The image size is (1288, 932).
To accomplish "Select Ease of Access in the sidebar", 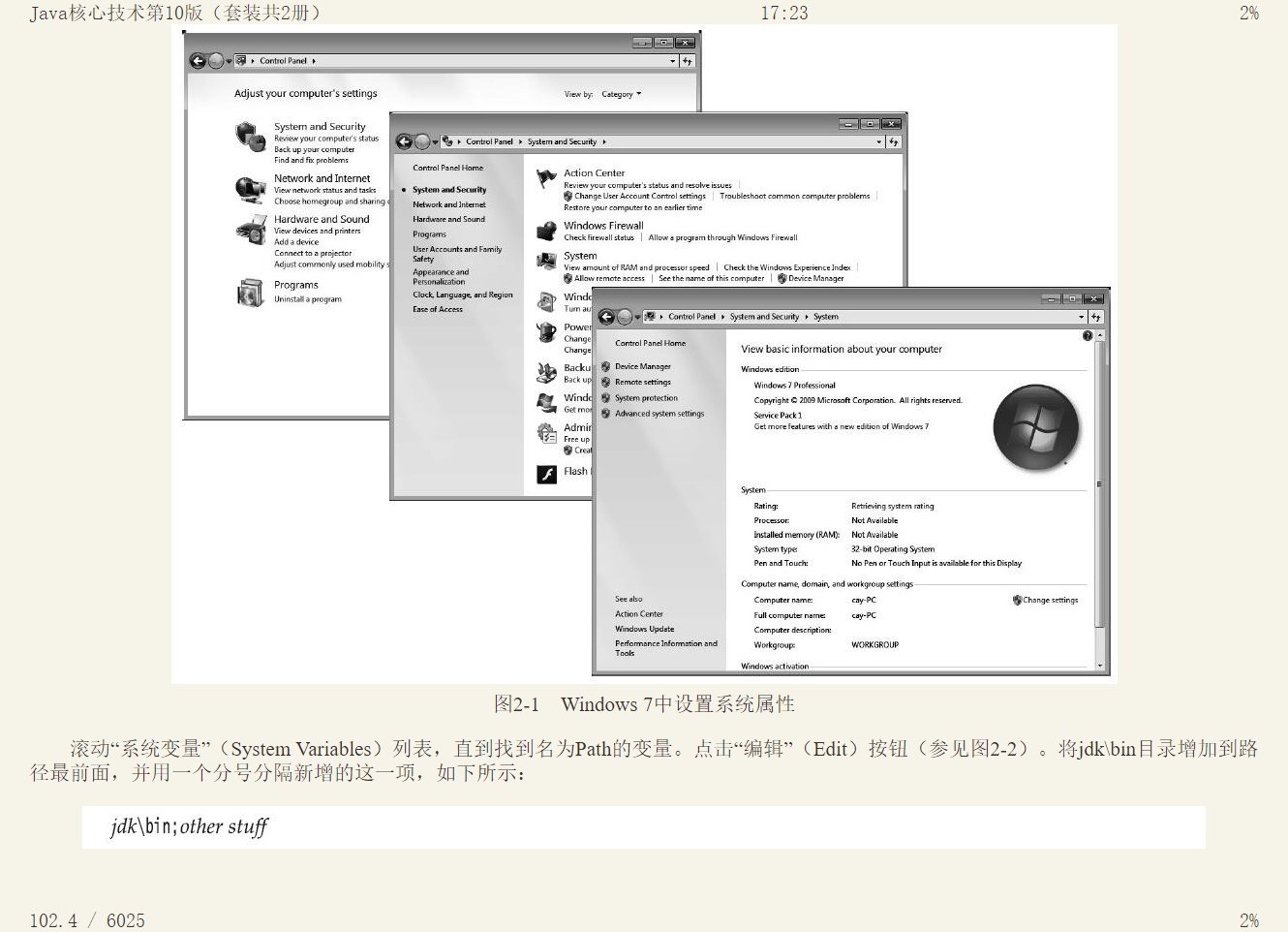I will coord(438,309).
